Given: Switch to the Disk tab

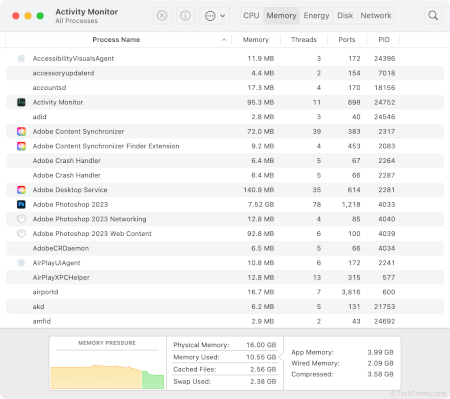Looking at the screenshot, I should [345, 16].
